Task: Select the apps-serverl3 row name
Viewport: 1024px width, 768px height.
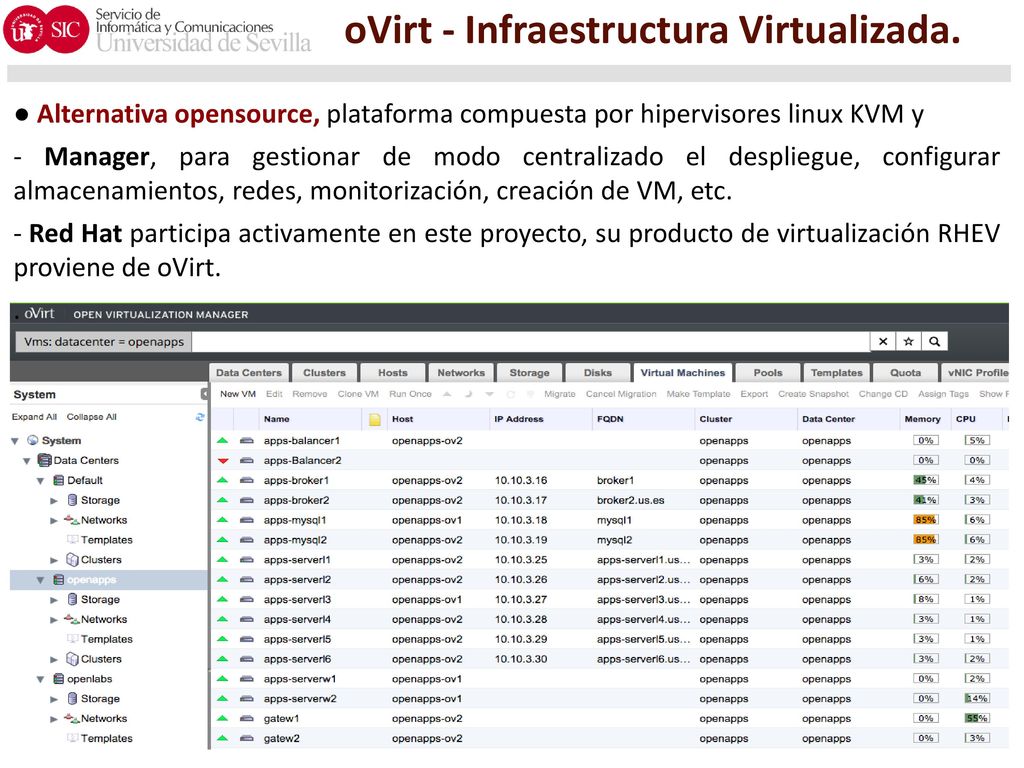Action: 297,600
